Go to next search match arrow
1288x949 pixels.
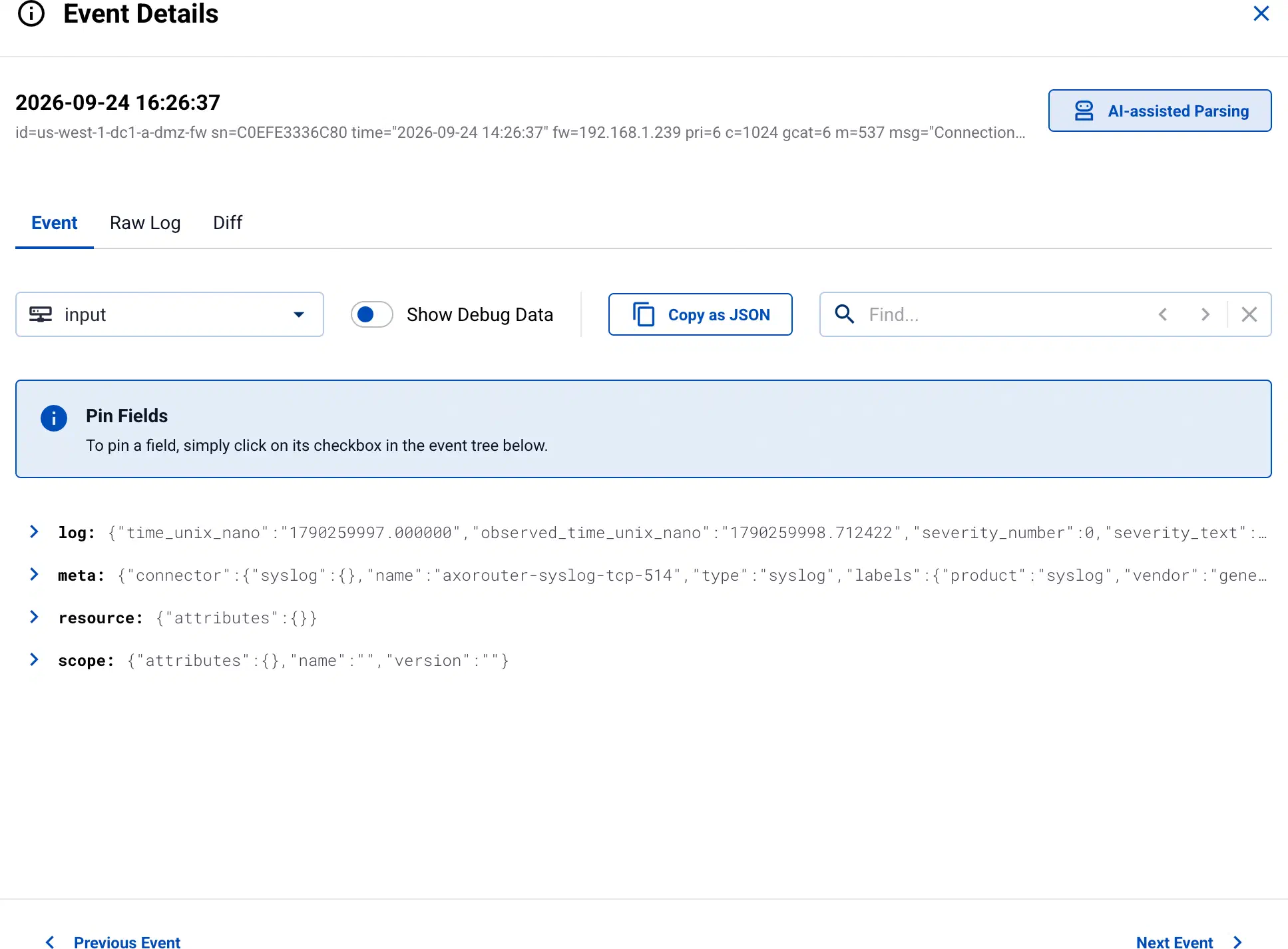(x=1205, y=314)
